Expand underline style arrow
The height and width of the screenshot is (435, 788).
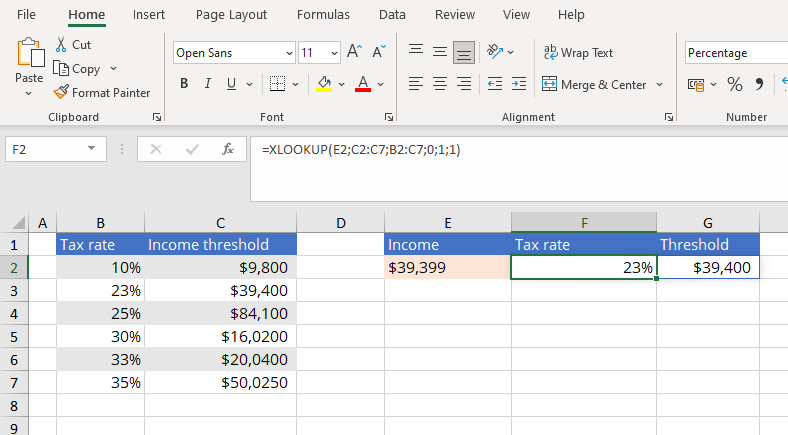pos(249,84)
